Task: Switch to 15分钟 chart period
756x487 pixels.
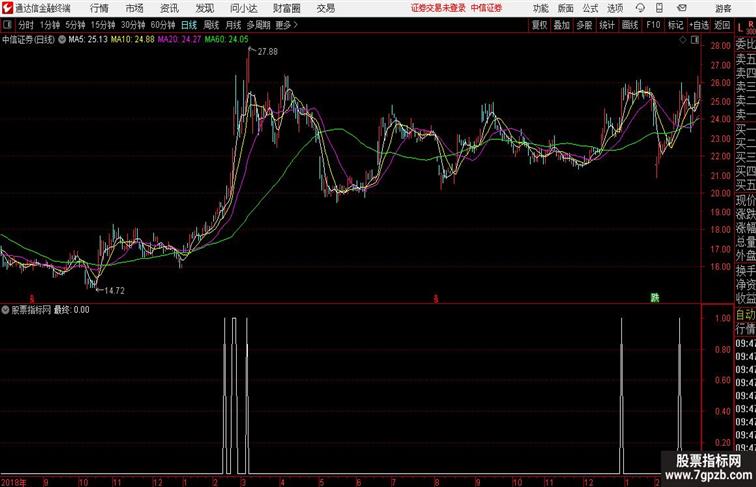Action: click(x=103, y=25)
